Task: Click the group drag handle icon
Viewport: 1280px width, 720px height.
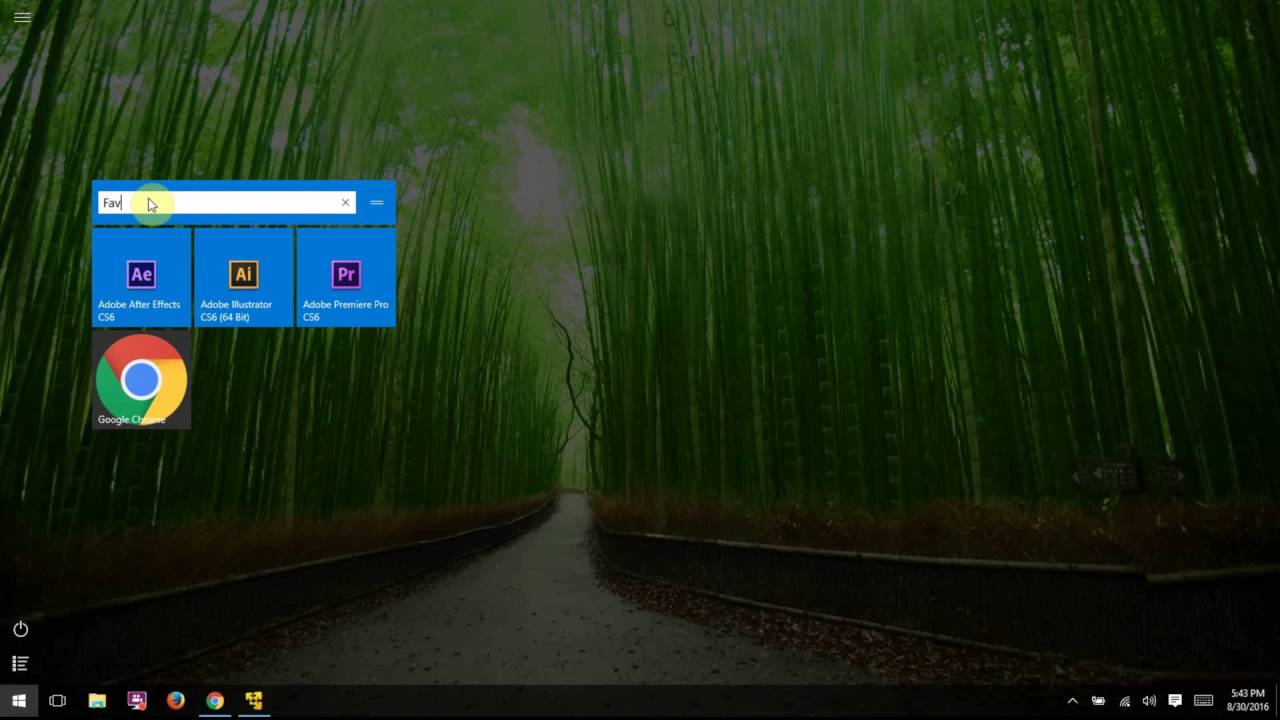Action: [x=376, y=203]
